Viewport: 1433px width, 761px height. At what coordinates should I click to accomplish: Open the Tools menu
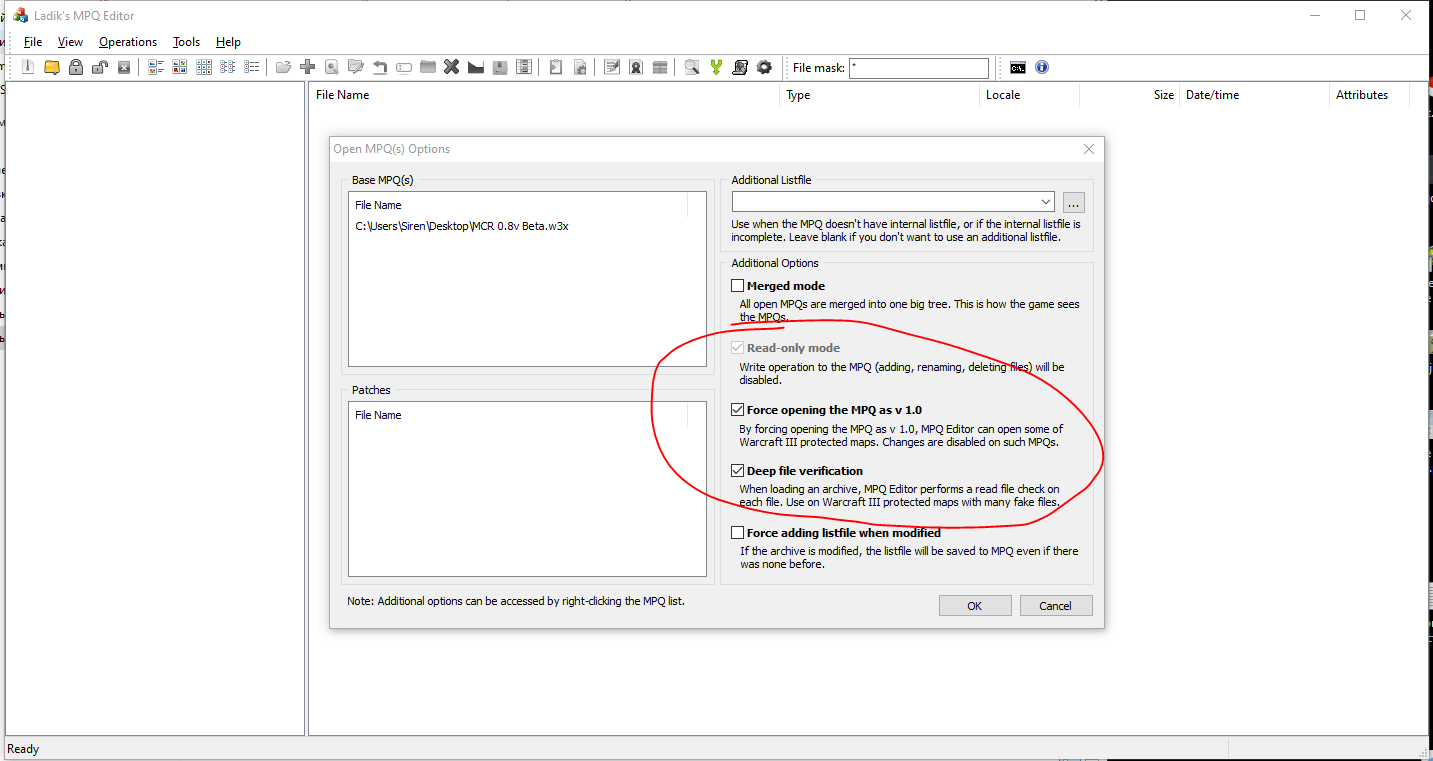[186, 42]
